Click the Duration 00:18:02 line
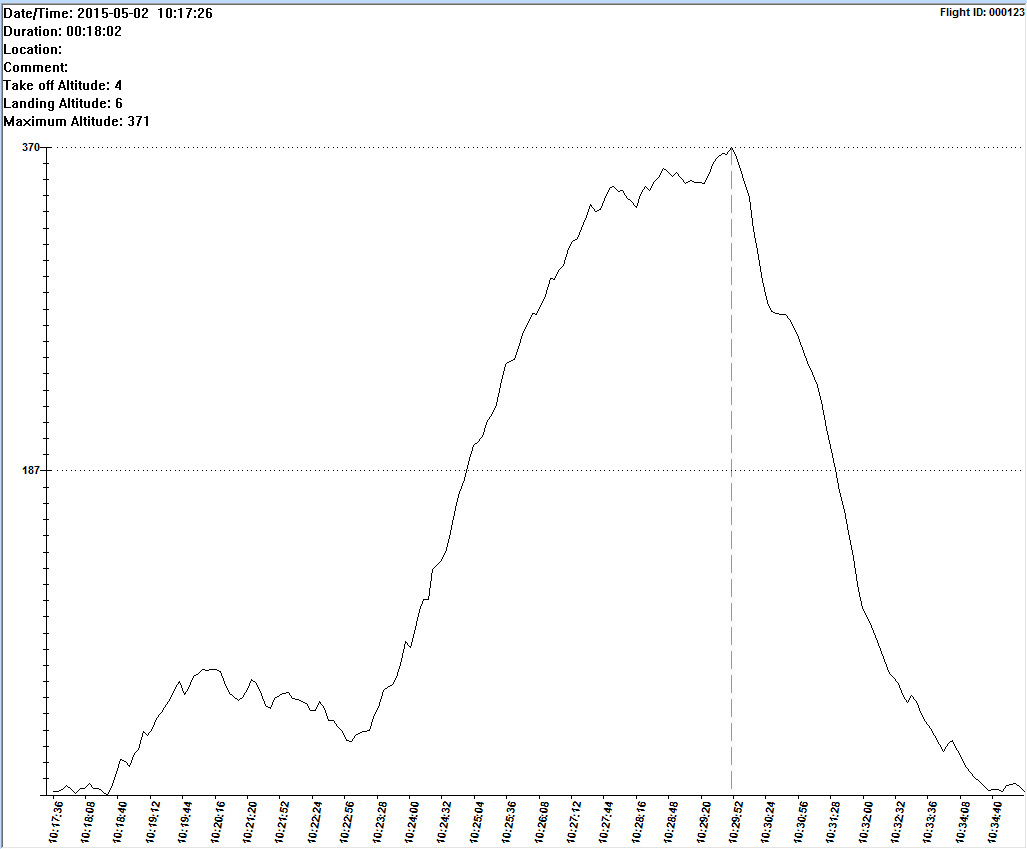This screenshot has width=1027, height=849. (x=63, y=31)
